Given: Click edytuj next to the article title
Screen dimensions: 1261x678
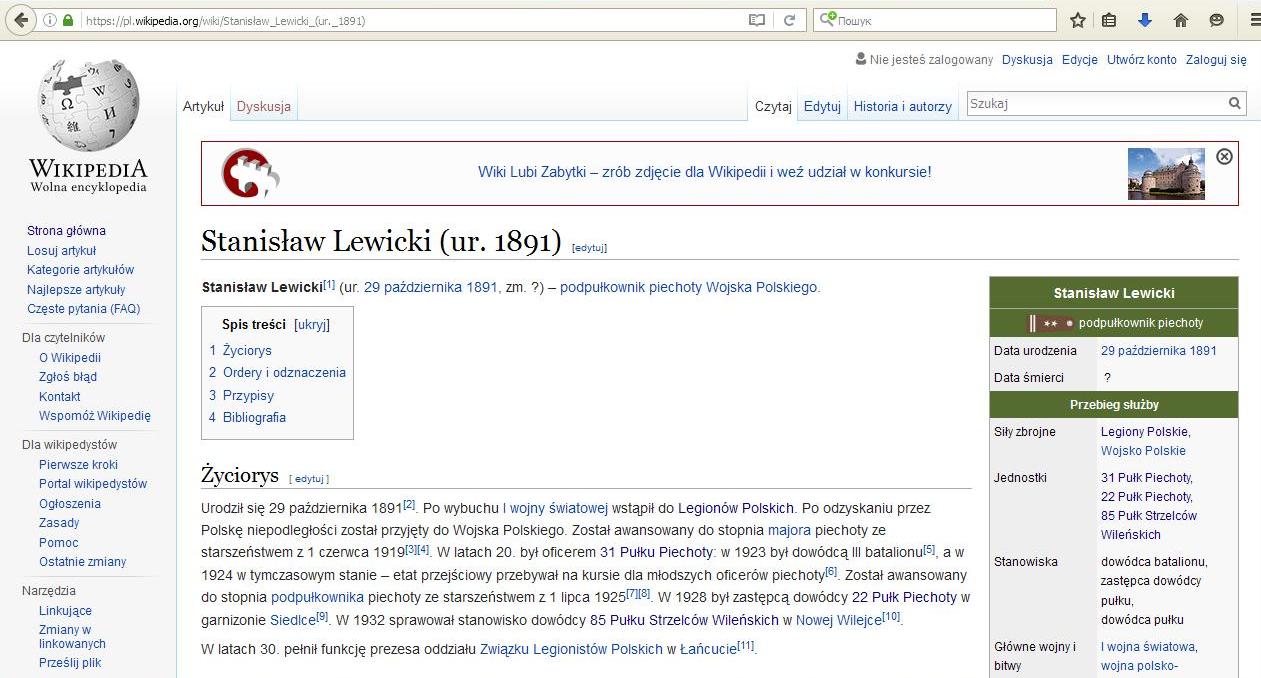Looking at the screenshot, I should (x=589, y=247).
